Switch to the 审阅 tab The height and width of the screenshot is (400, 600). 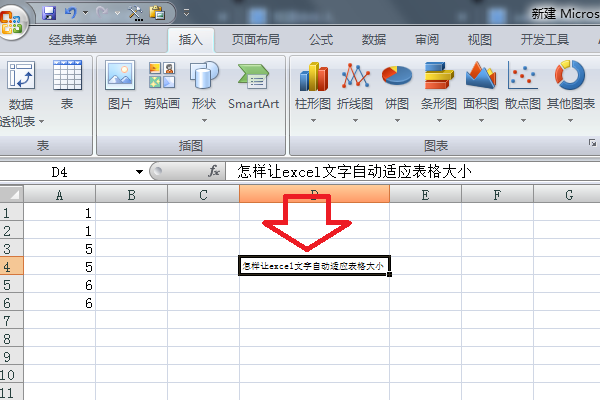click(x=427, y=39)
